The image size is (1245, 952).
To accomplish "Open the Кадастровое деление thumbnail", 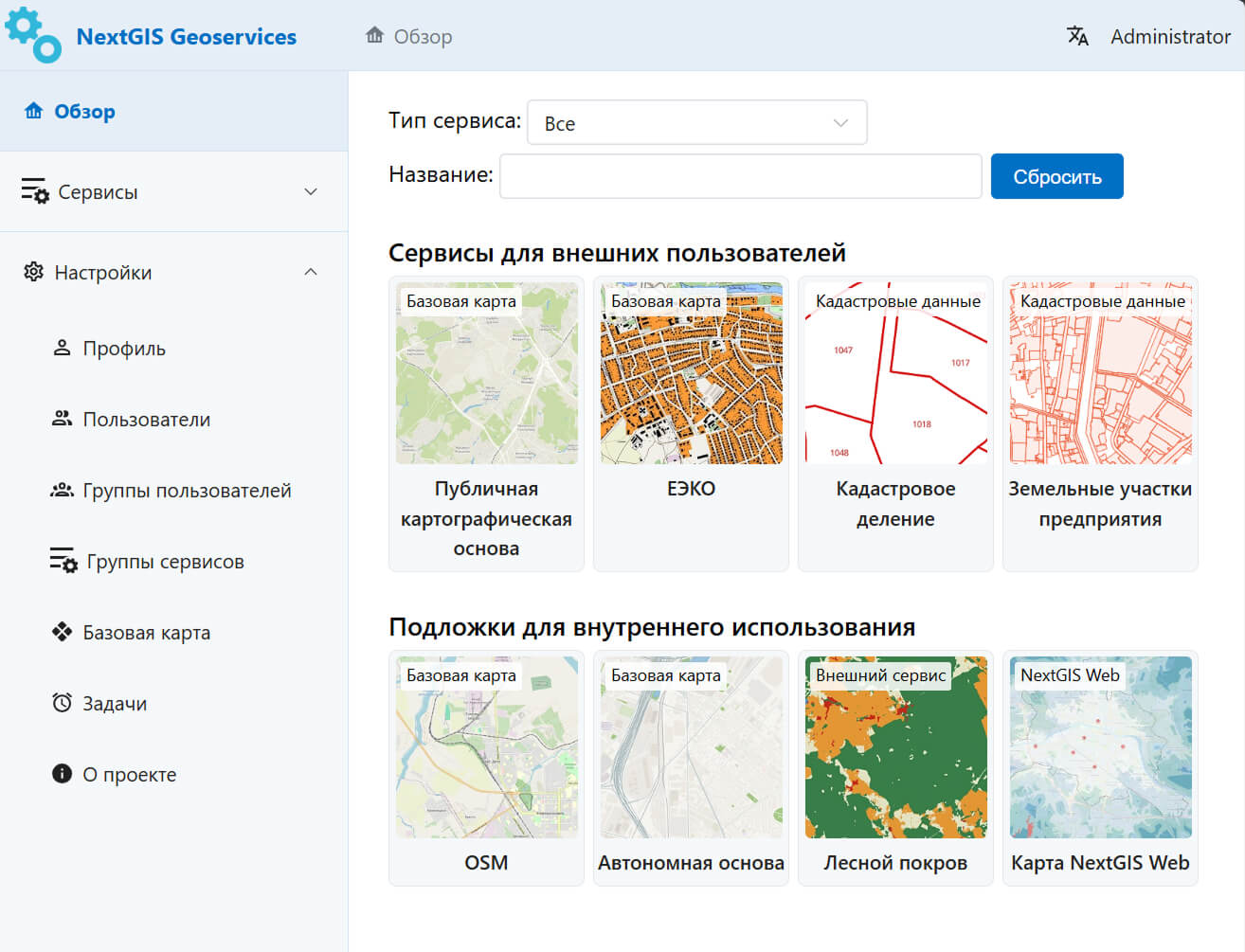I will 895,373.
